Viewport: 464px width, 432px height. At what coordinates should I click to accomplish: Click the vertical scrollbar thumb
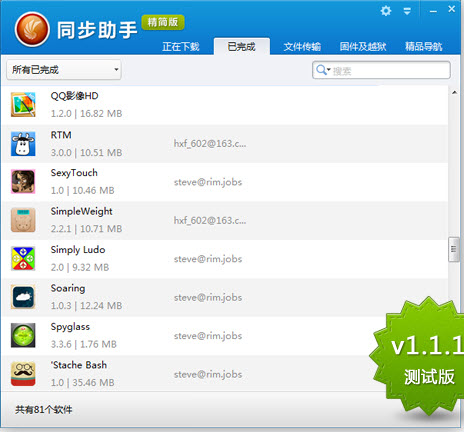(x=453, y=249)
